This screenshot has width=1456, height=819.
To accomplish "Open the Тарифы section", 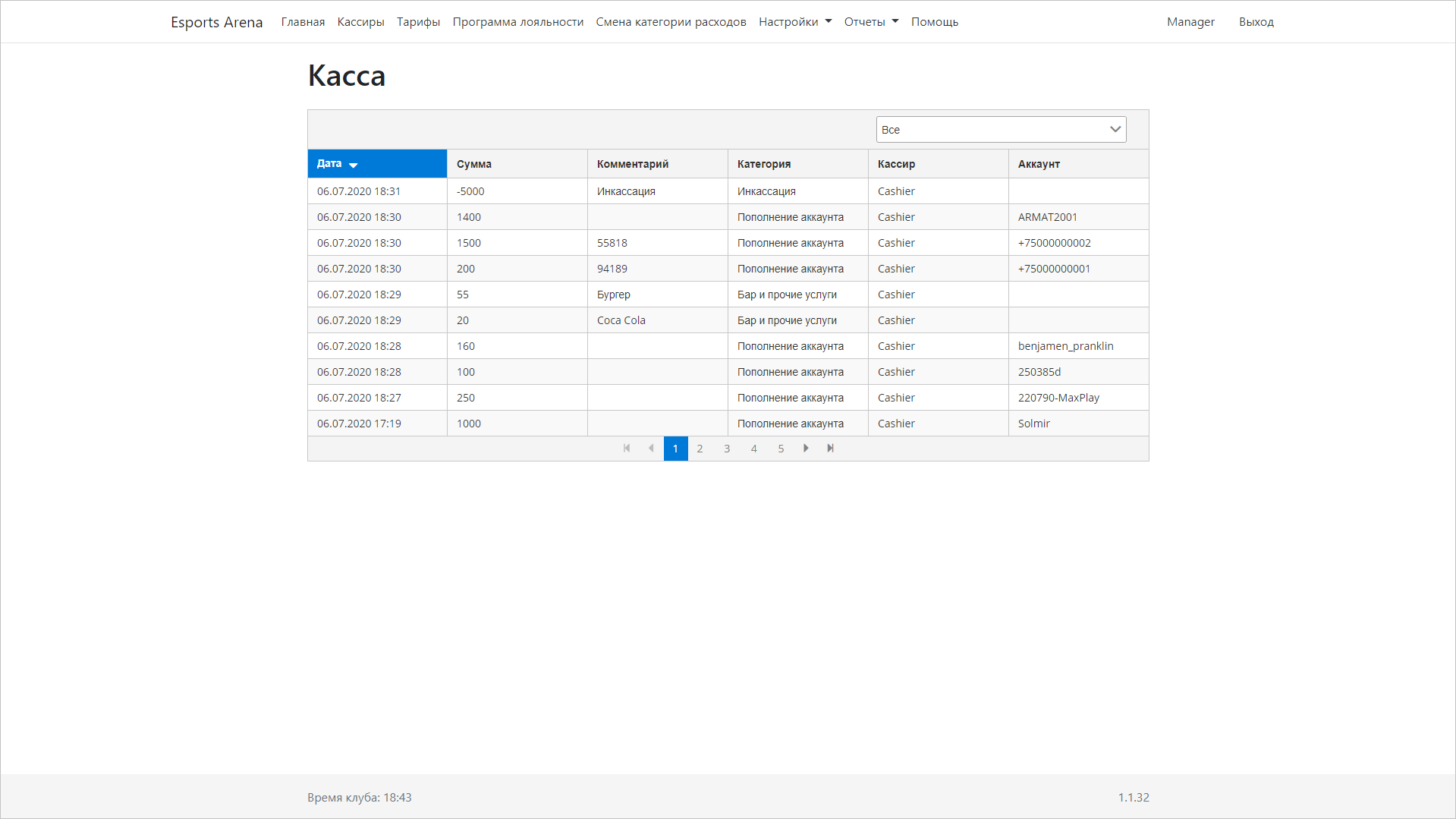I will [x=418, y=22].
